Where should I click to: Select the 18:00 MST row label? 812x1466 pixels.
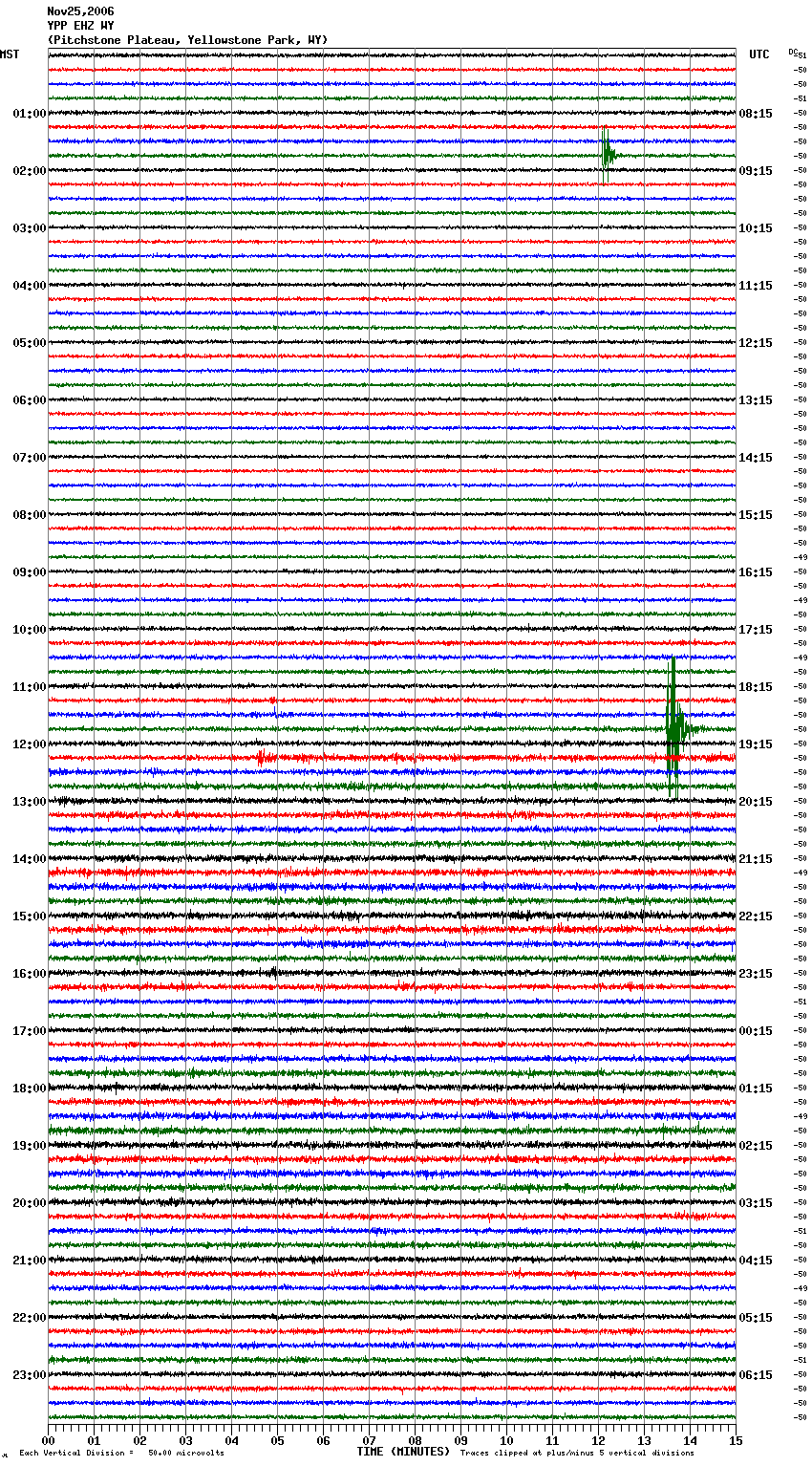pyautogui.click(x=30, y=1089)
